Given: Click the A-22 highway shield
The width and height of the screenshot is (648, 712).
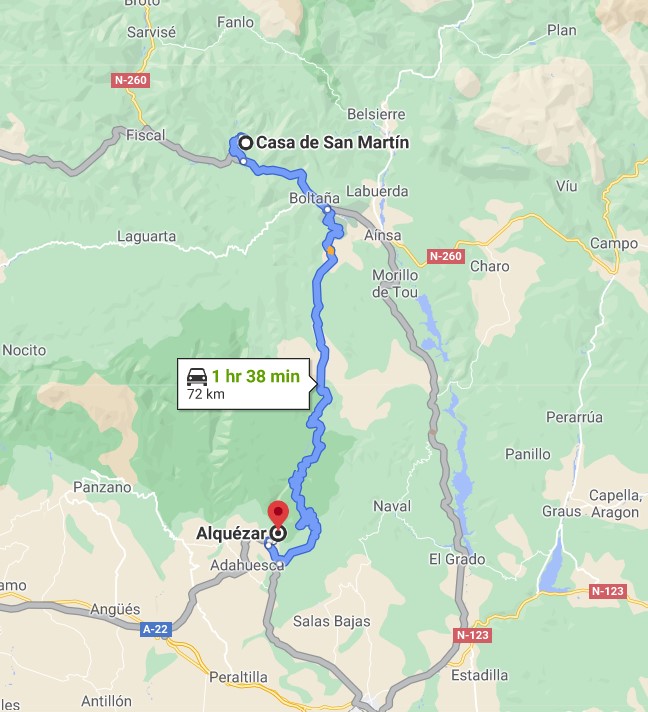Looking at the screenshot, I should click(156, 629).
